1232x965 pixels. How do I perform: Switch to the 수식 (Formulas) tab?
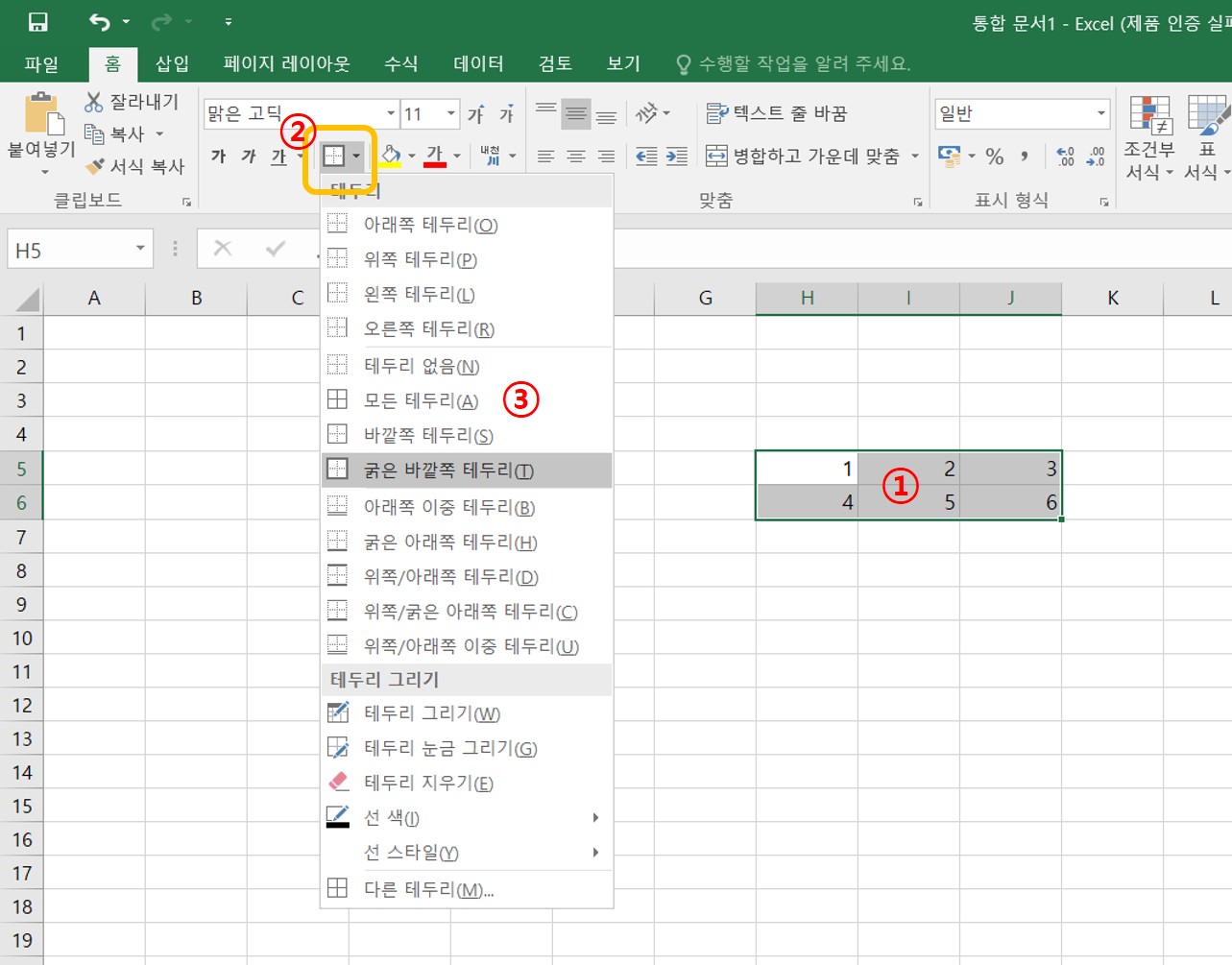click(x=401, y=64)
